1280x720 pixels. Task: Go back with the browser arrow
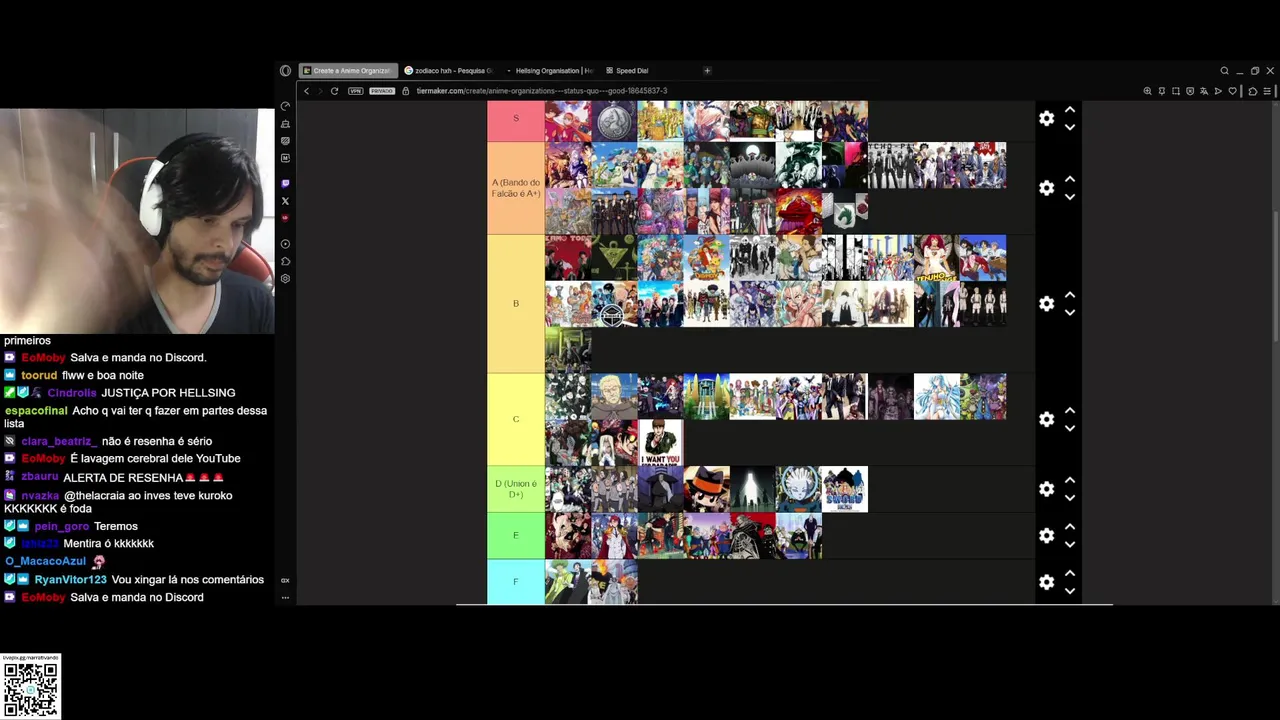(x=307, y=91)
